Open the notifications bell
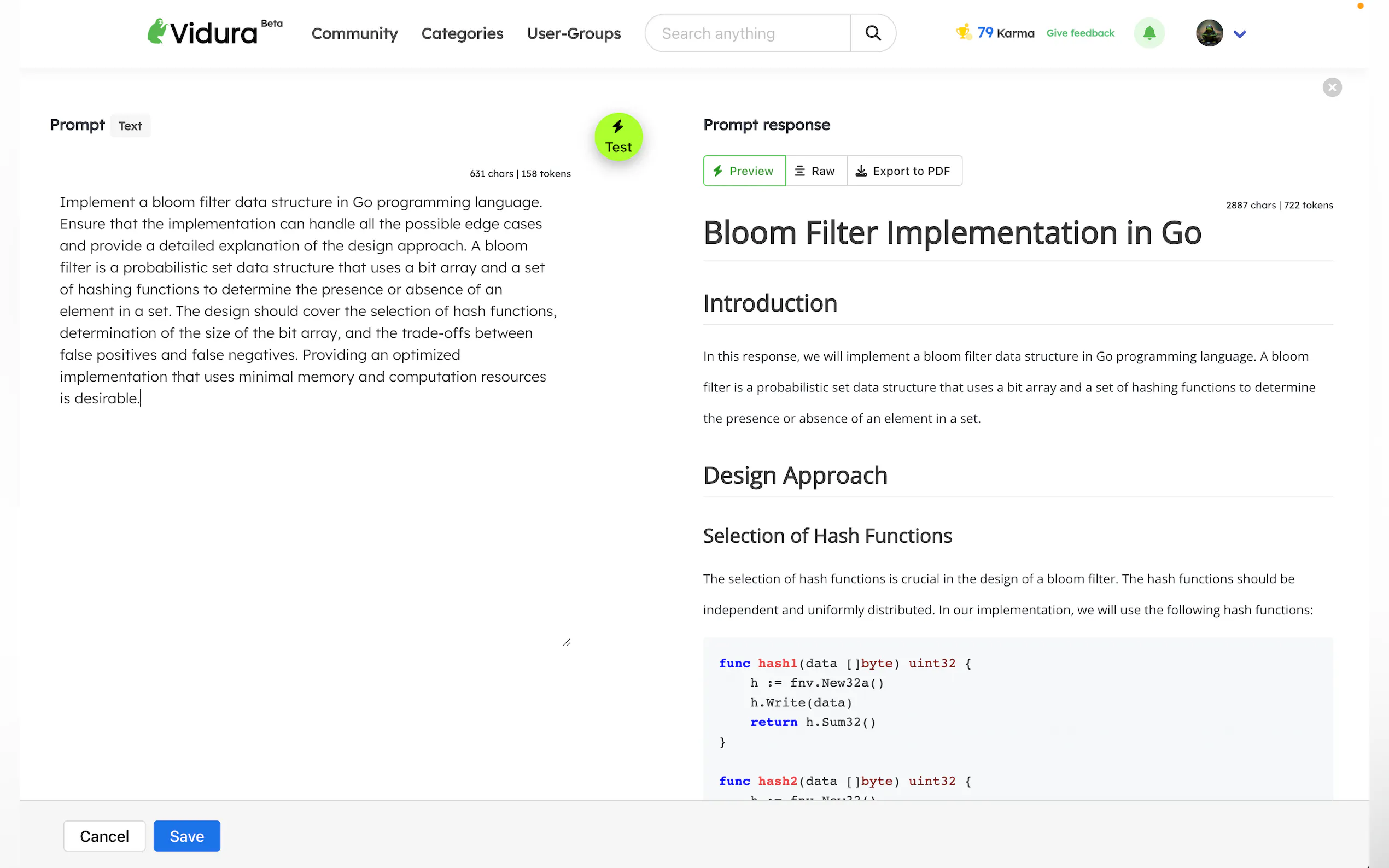The height and width of the screenshot is (868, 1389). pyautogui.click(x=1149, y=33)
